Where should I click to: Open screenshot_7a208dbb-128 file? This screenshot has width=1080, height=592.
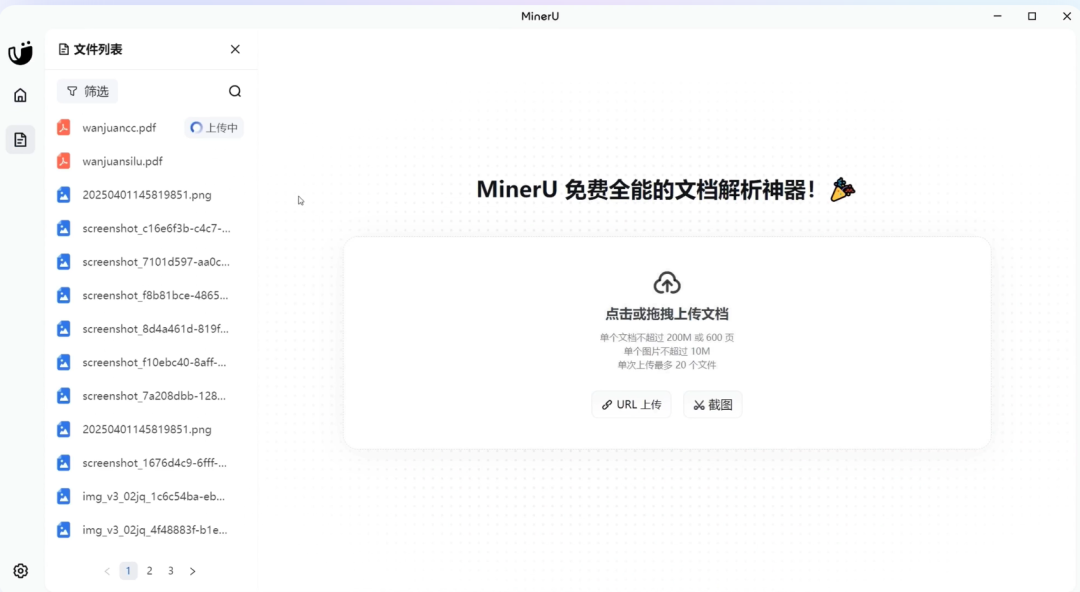(x=154, y=396)
